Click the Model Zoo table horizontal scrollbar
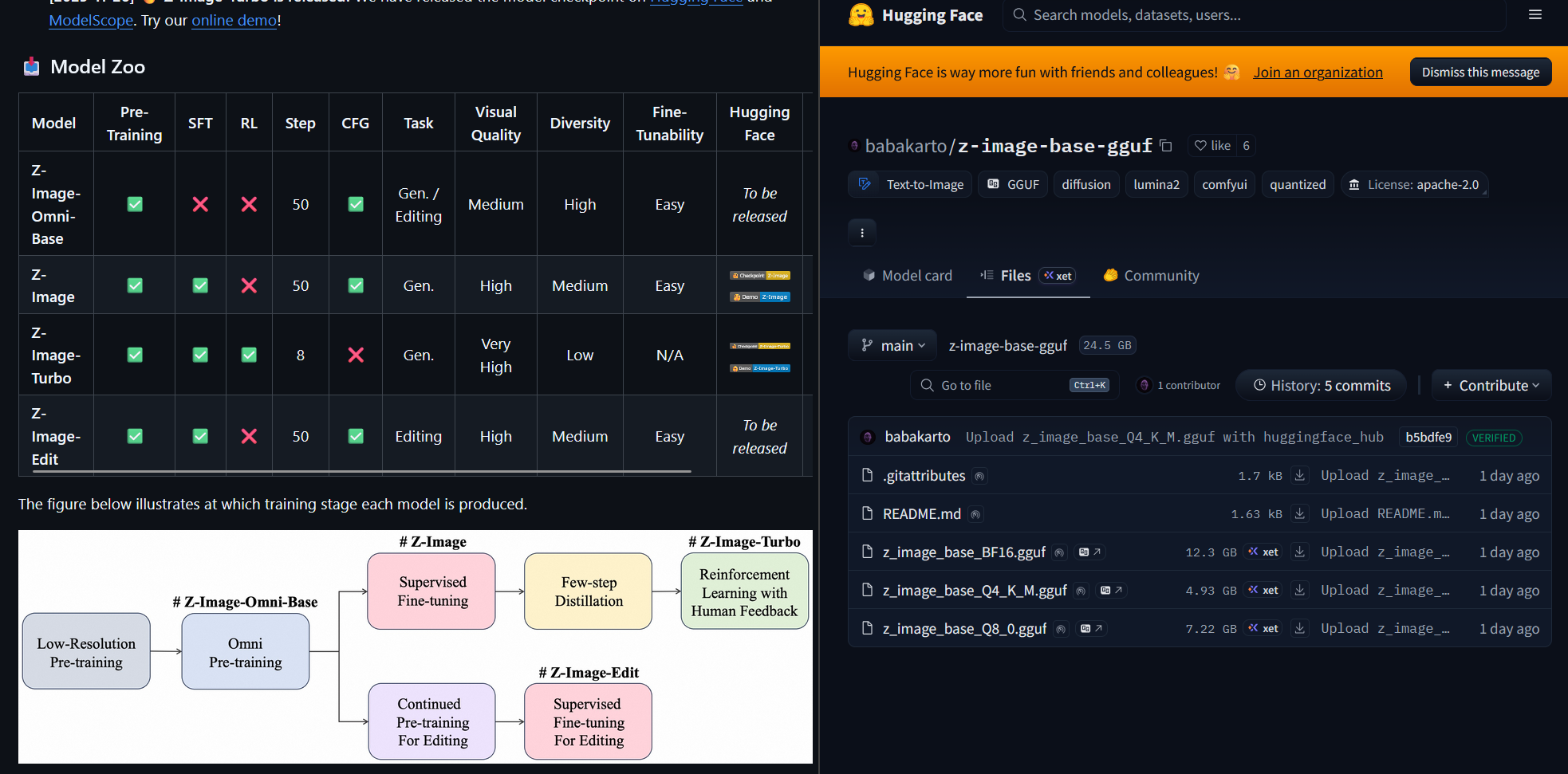The image size is (1568, 774). 362,472
